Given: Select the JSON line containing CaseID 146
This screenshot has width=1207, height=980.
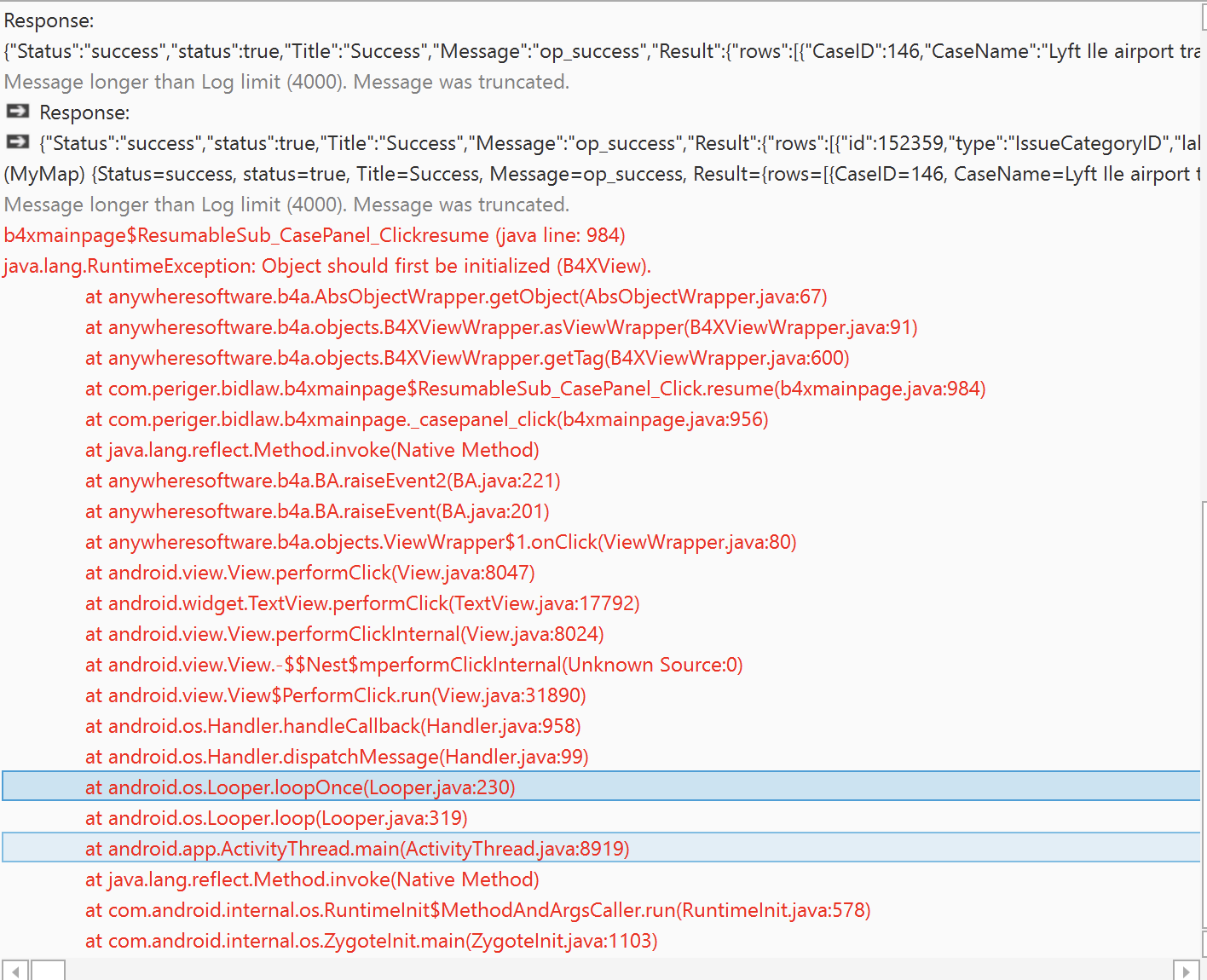Looking at the screenshot, I should click(x=602, y=51).
